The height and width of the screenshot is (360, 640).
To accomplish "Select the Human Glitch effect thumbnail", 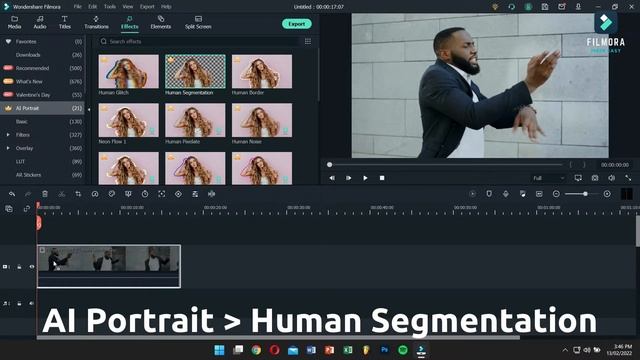I will pos(129,71).
